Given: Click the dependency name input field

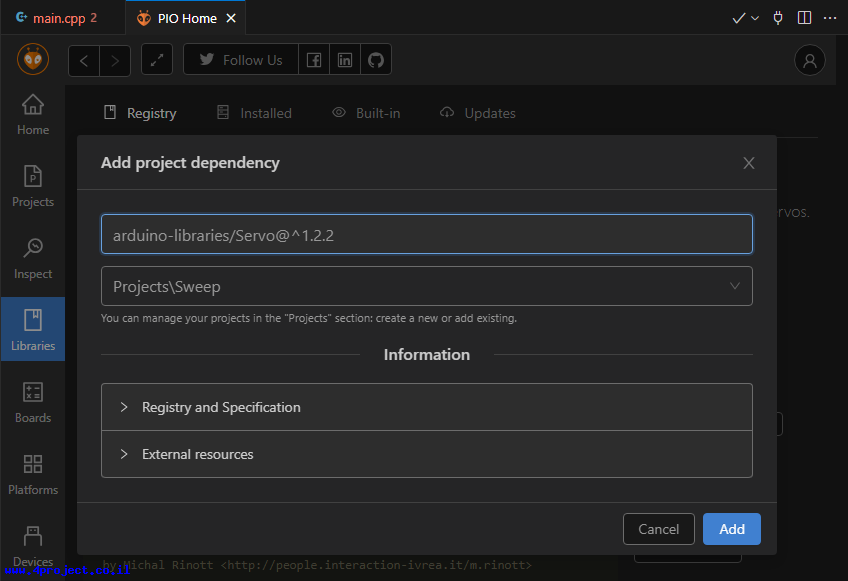Looking at the screenshot, I should tap(427, 234).
